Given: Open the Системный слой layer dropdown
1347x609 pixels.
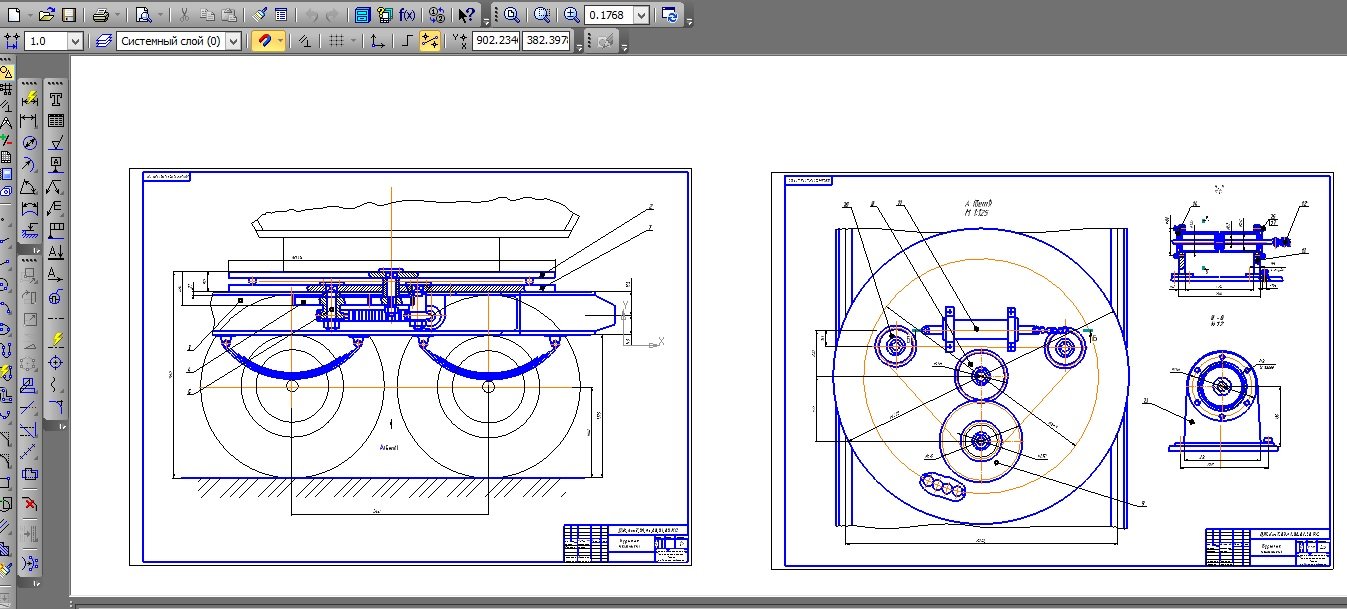Looking at the screenshot, I should [x=233, y=41].
